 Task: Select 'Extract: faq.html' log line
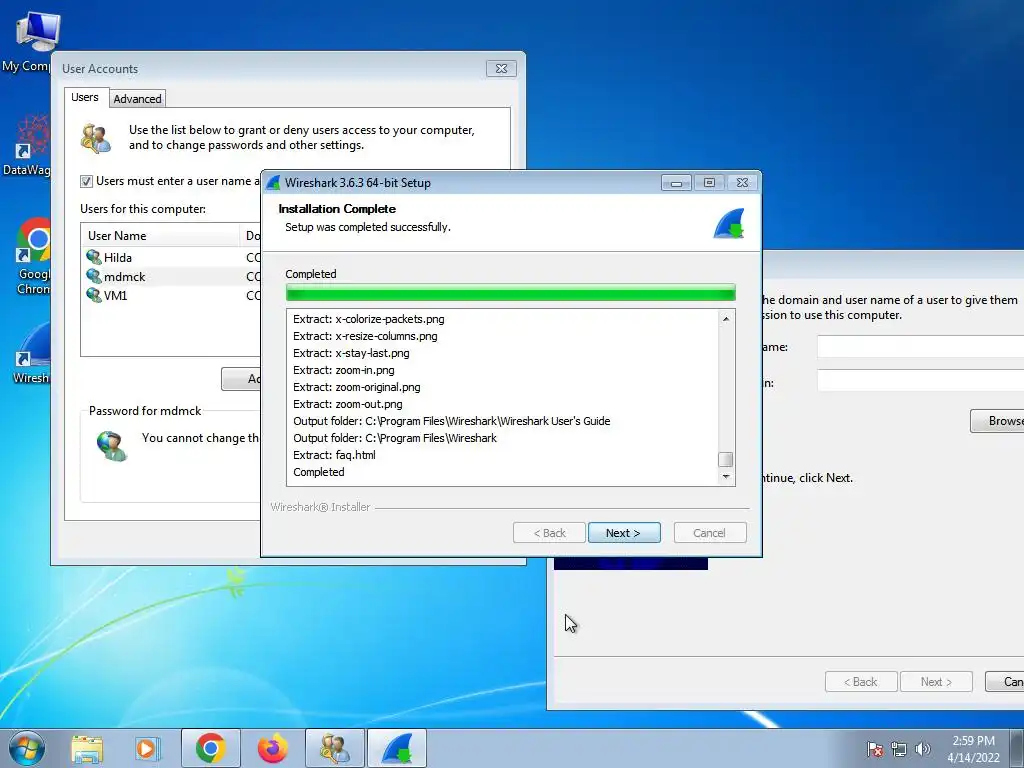coord(334,455)
